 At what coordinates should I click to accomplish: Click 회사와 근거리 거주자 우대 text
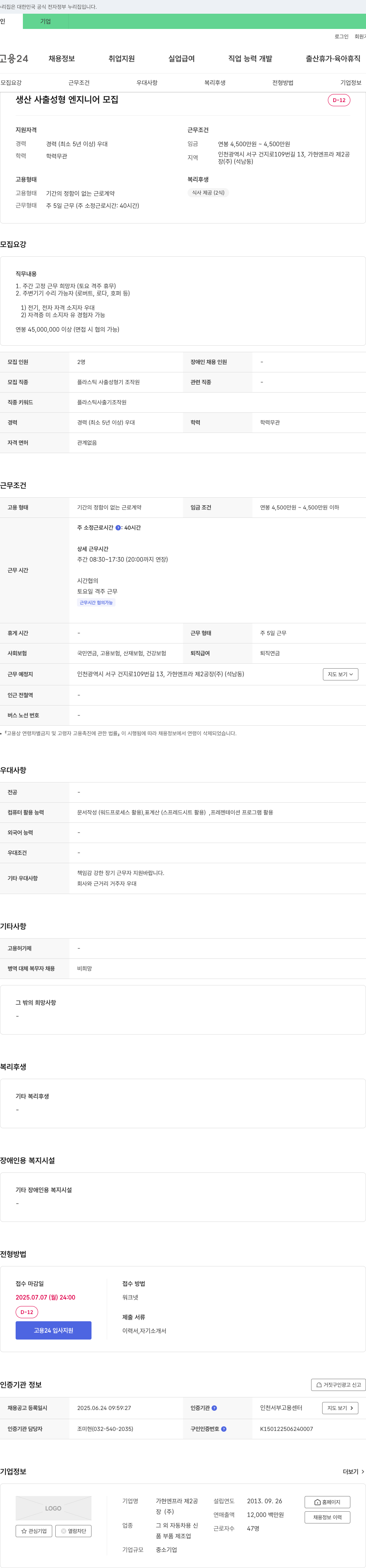click(107, 883)
